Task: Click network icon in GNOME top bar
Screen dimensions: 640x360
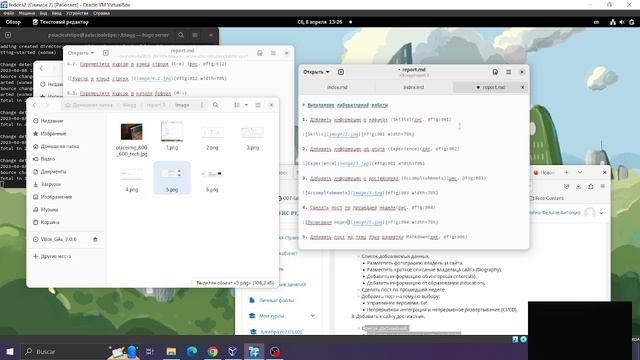Action: pos(613,22)
